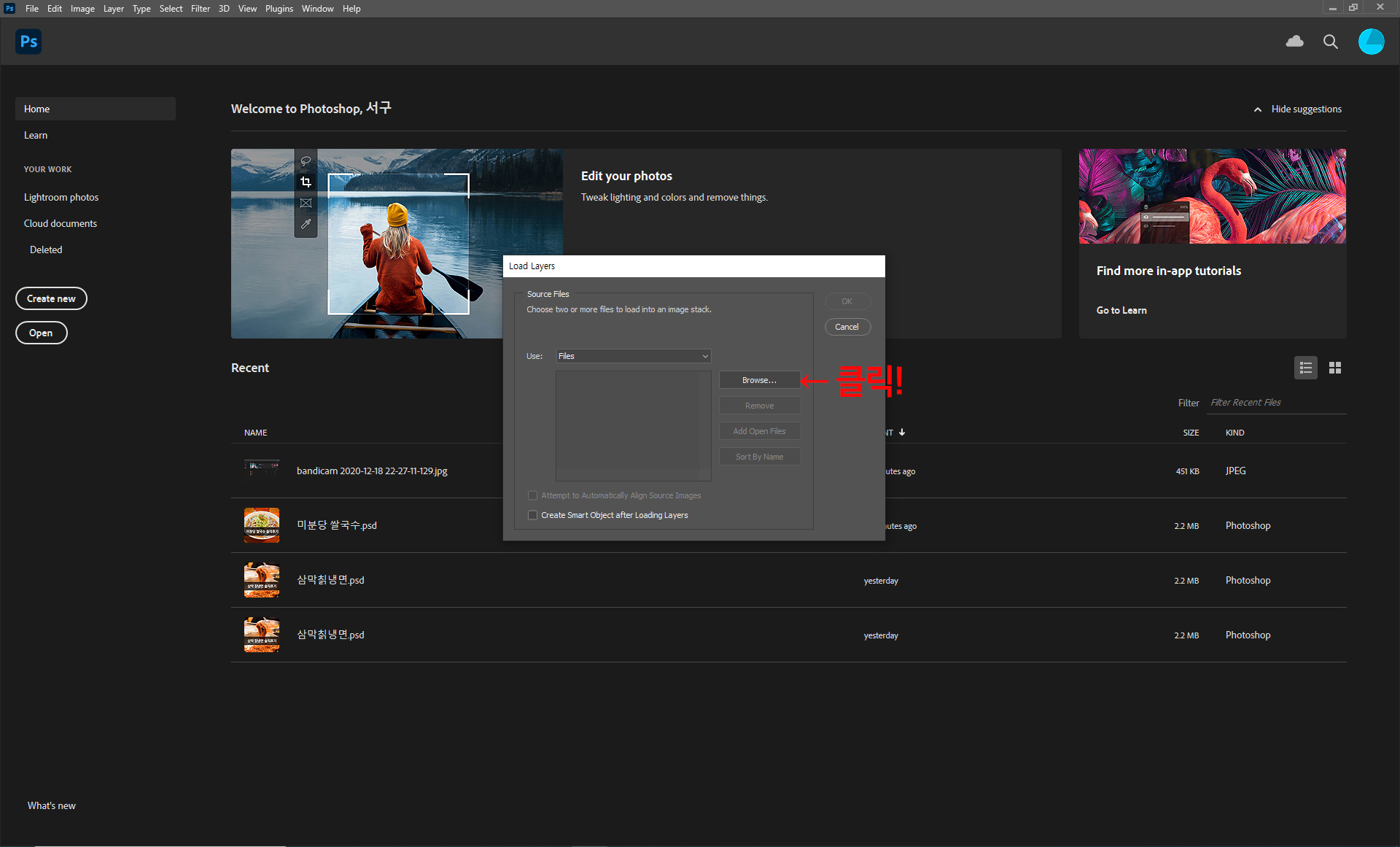The image size is (1400, 847).
Task: Click the crop tool icon in tutorial image
Action: coord(306,182)
